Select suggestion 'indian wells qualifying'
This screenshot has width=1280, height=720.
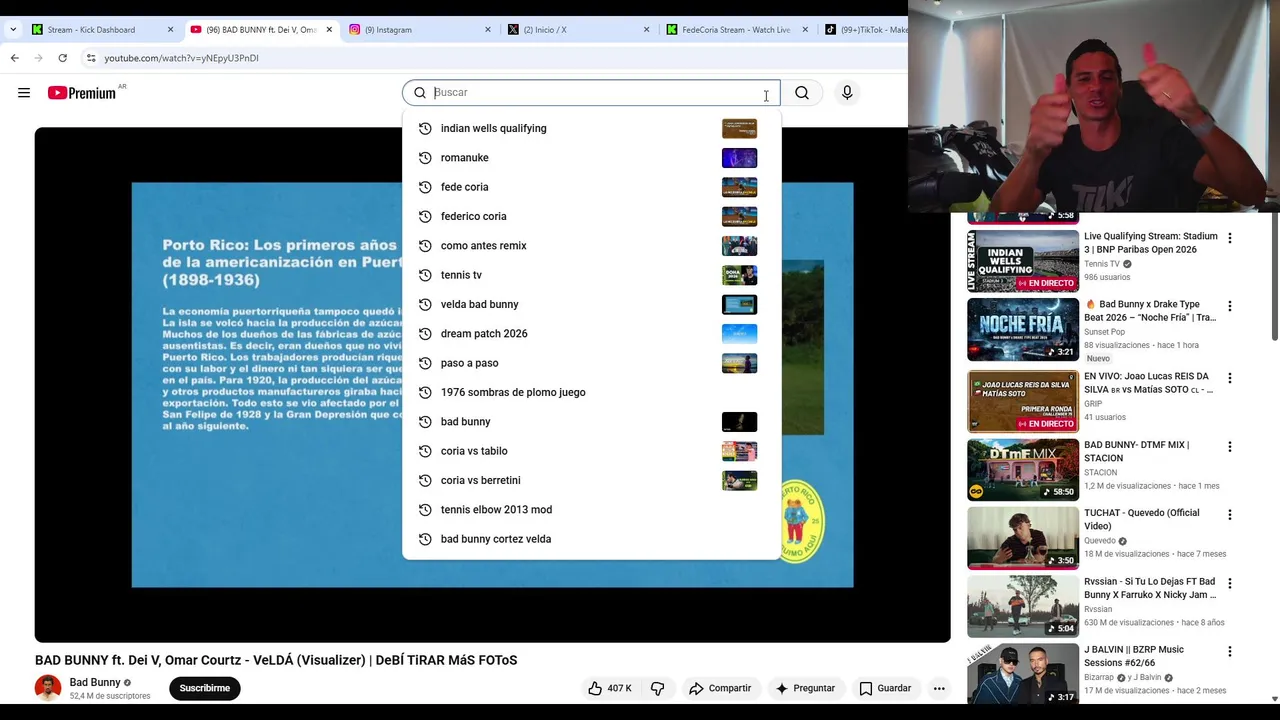point(591,128)
